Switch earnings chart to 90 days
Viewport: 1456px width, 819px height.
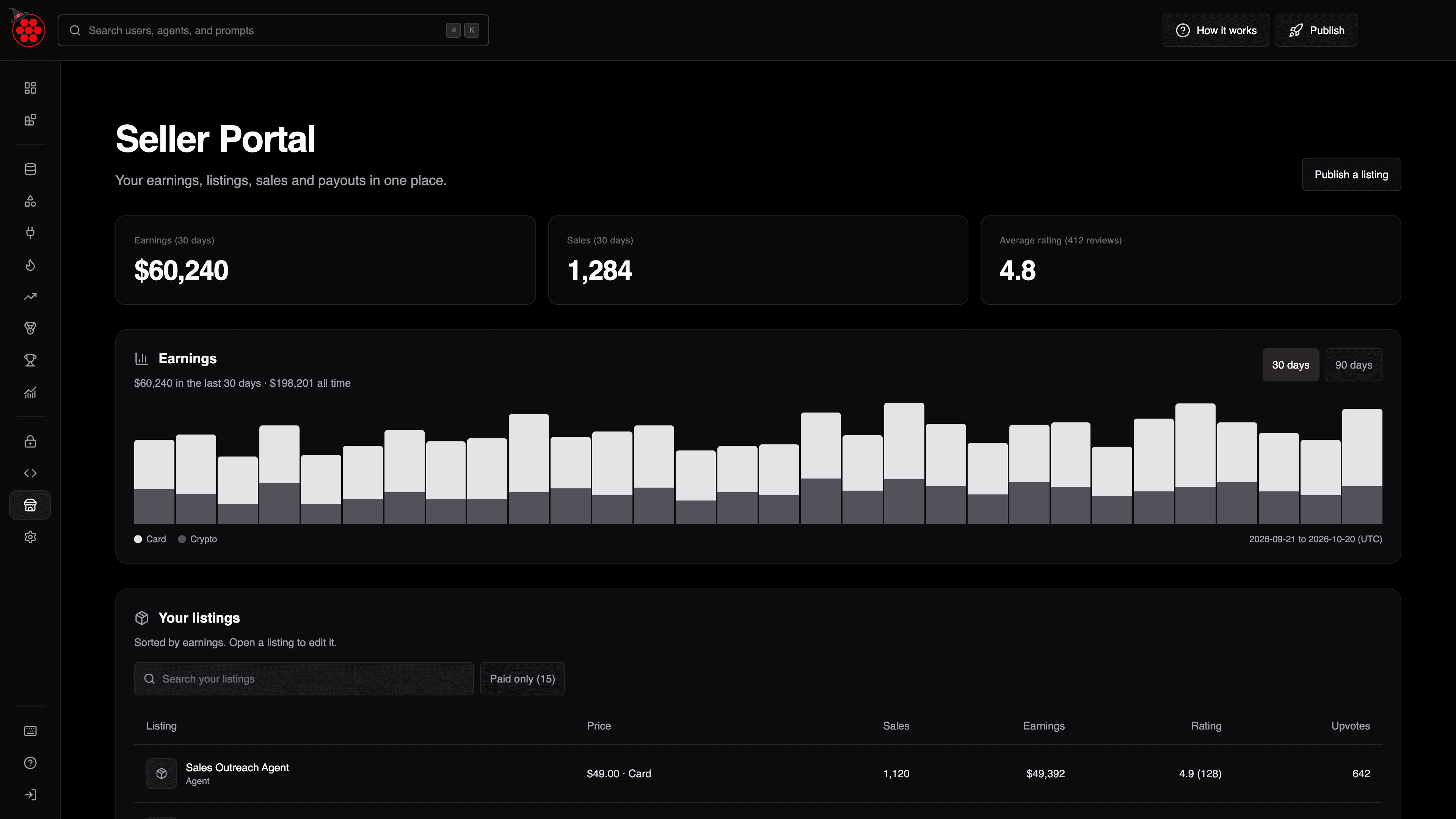[x=1354, y=365]
